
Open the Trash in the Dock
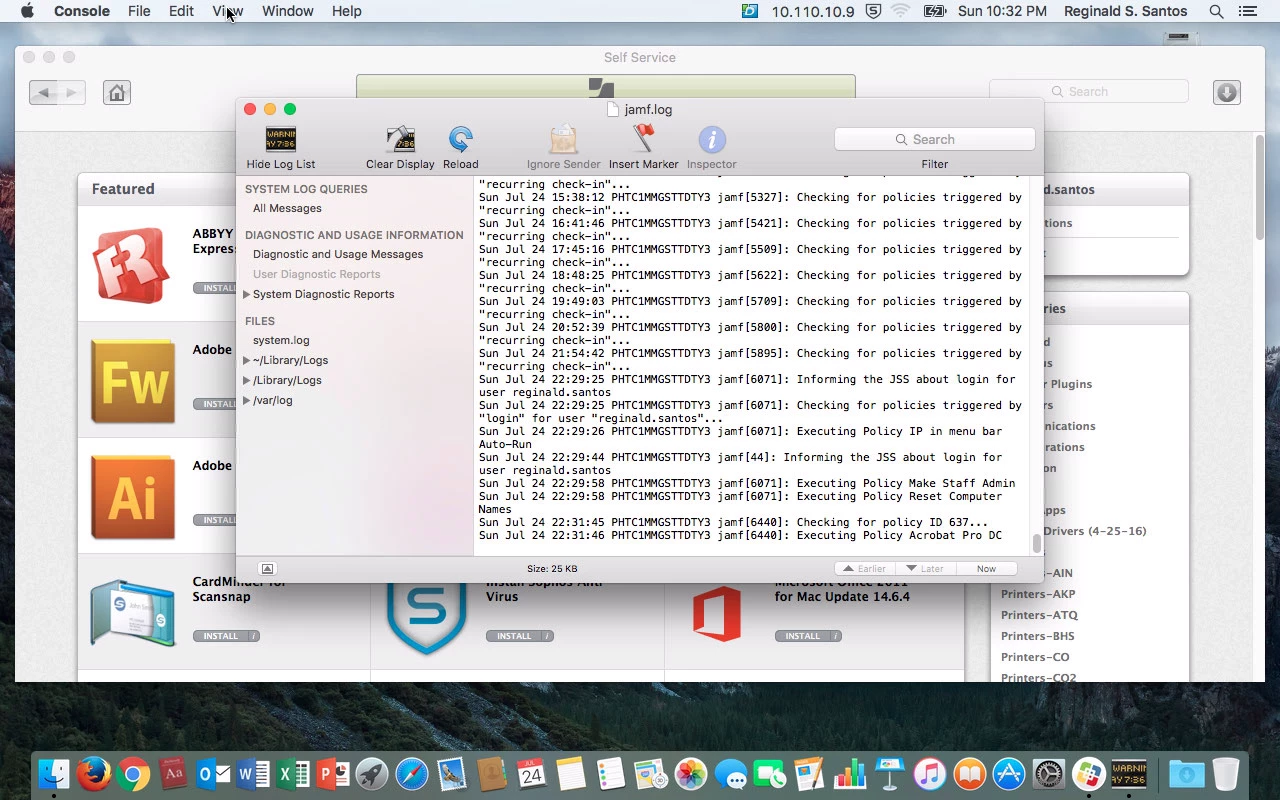(1226, 774)
